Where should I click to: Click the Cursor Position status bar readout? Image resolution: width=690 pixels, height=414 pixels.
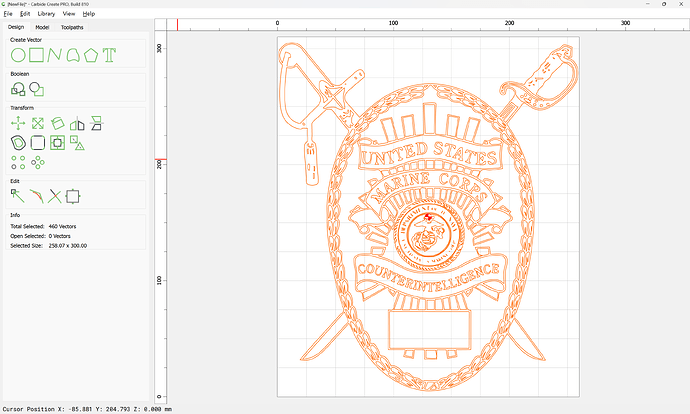pyautogui.click(x=87, y=409)
